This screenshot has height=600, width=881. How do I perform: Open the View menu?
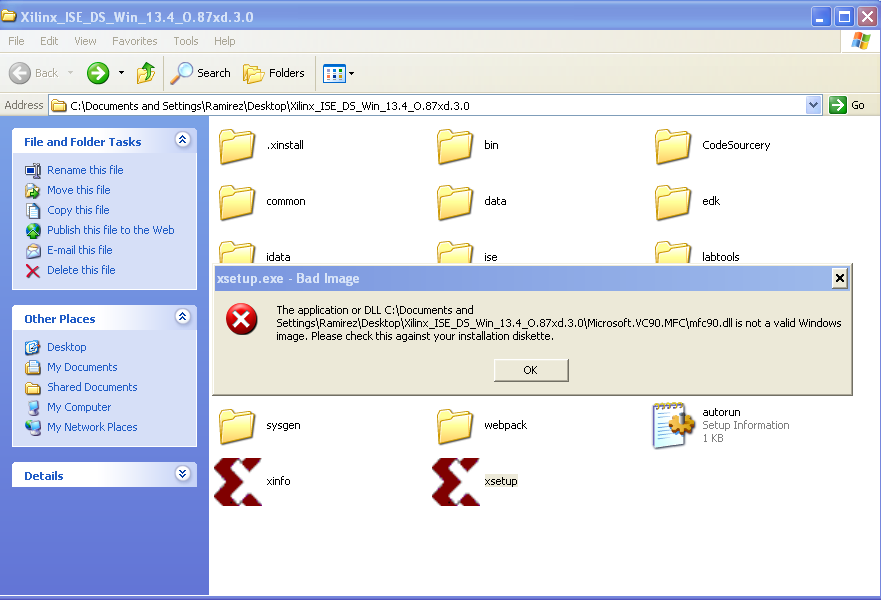[85, 41]
